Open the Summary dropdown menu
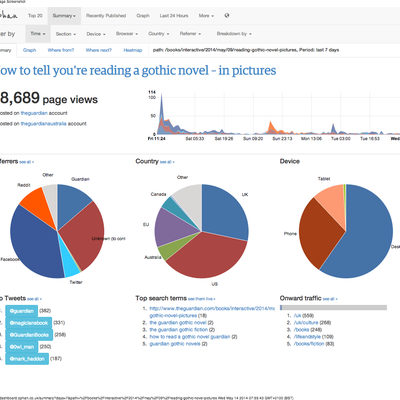Image resolution: width=400 pixels, height=400 pixels. tap(64, 16)
